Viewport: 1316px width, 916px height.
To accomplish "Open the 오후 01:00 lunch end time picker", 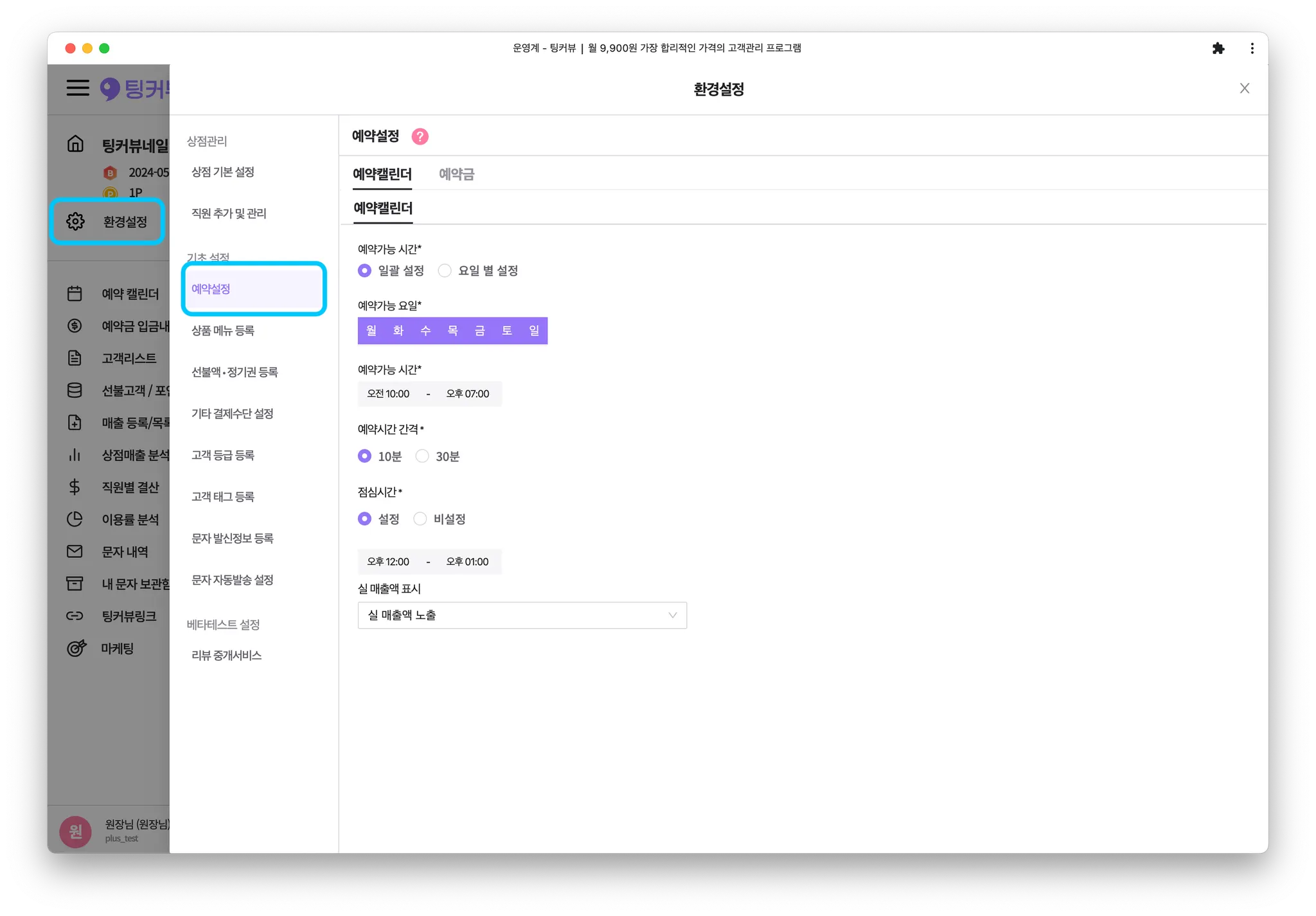I will 467,562.
